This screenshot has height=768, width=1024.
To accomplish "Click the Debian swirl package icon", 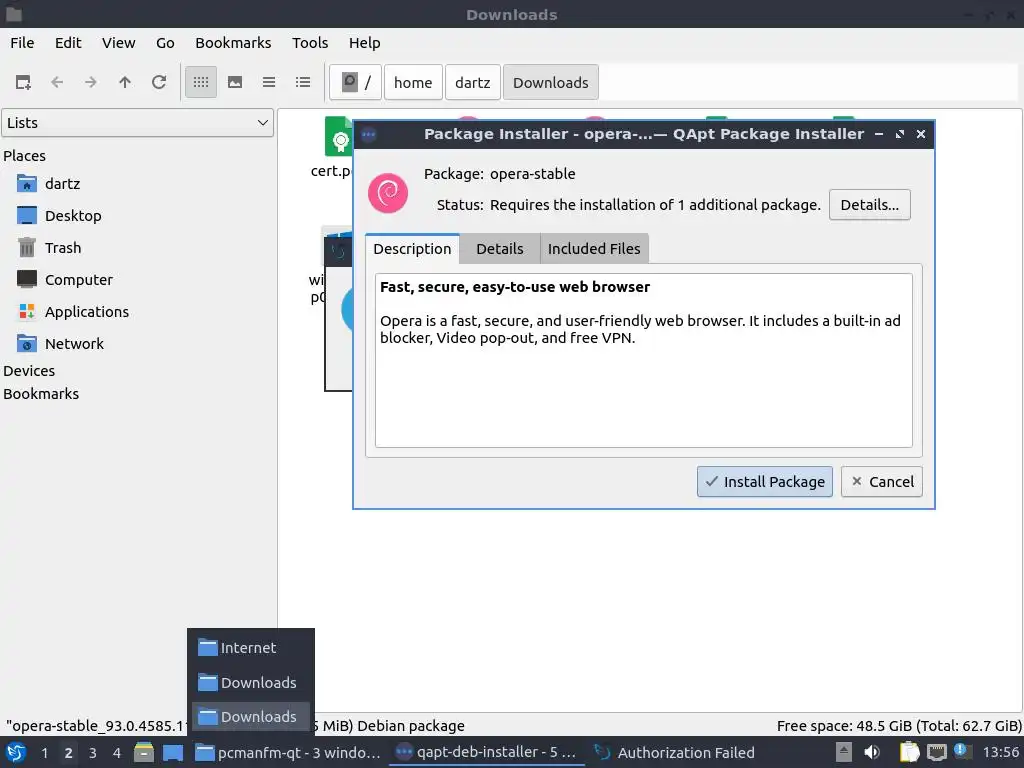I will coord(388,193).
